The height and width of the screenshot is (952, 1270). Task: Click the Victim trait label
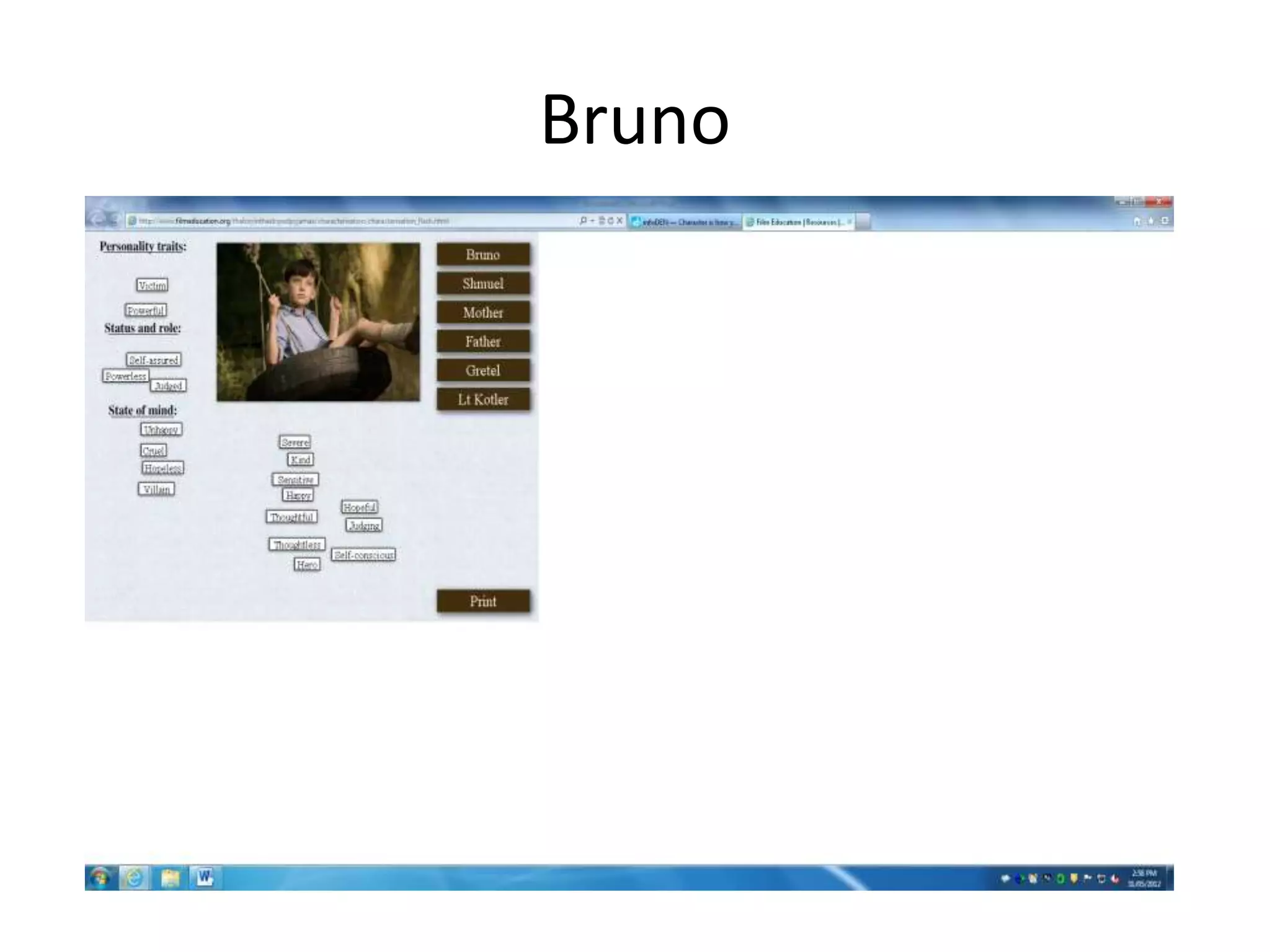coord(152,285)
